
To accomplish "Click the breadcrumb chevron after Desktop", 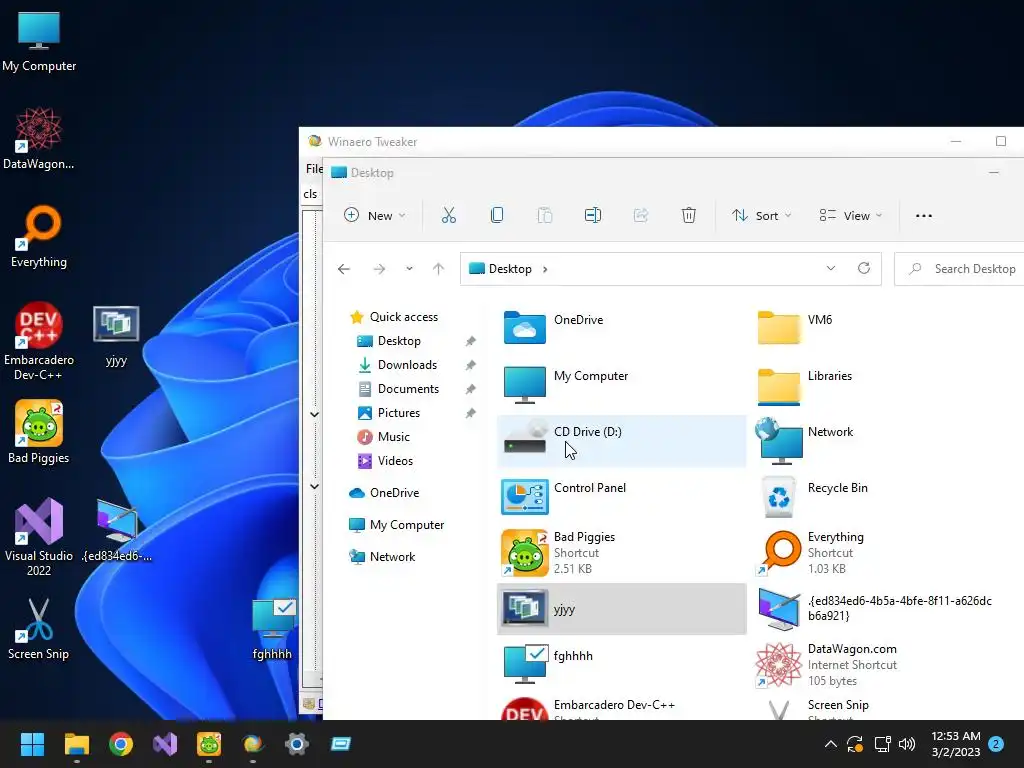I will click(x=545, y=269).
